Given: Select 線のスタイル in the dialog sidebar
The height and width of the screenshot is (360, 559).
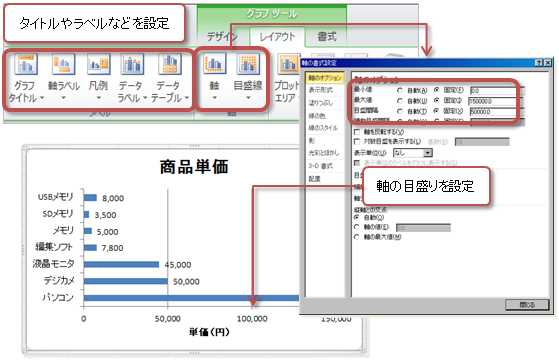Looking at the screenshot, I should [323, 128].
